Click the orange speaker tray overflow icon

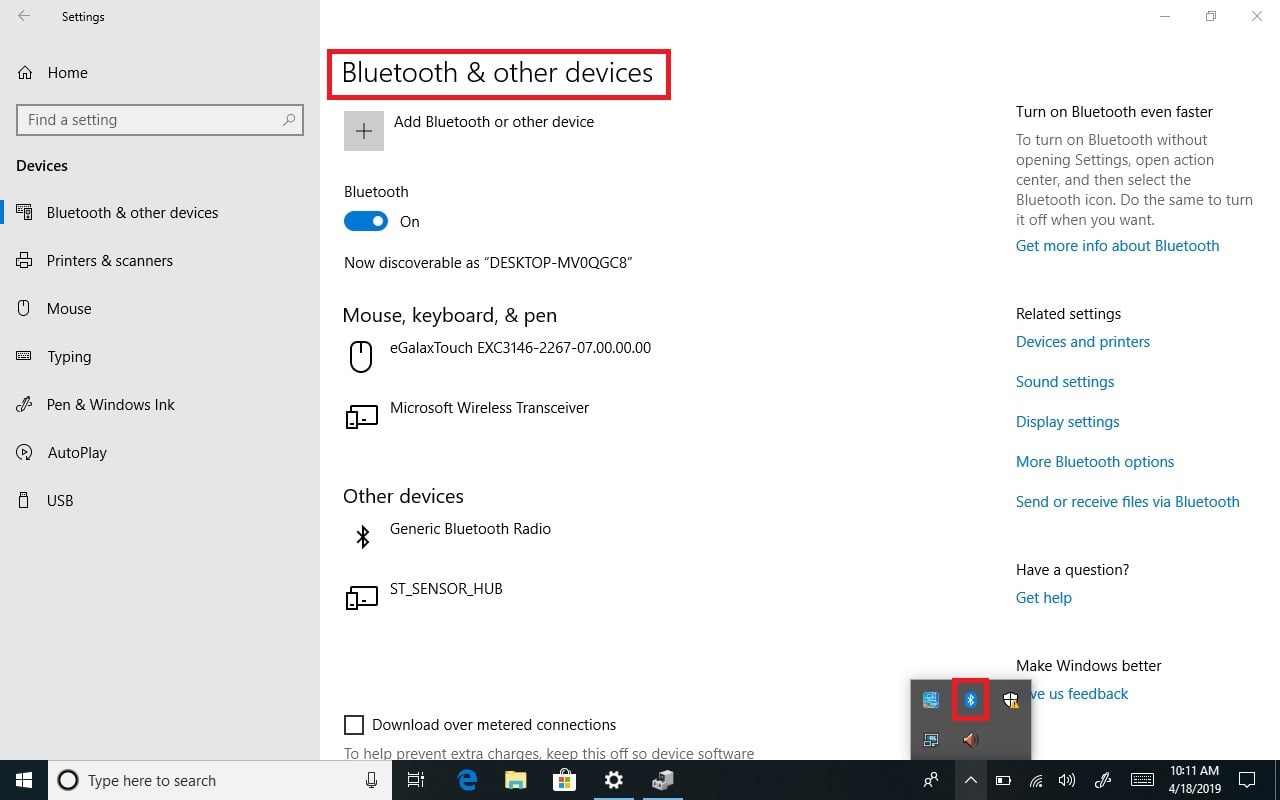pos(970,740)
